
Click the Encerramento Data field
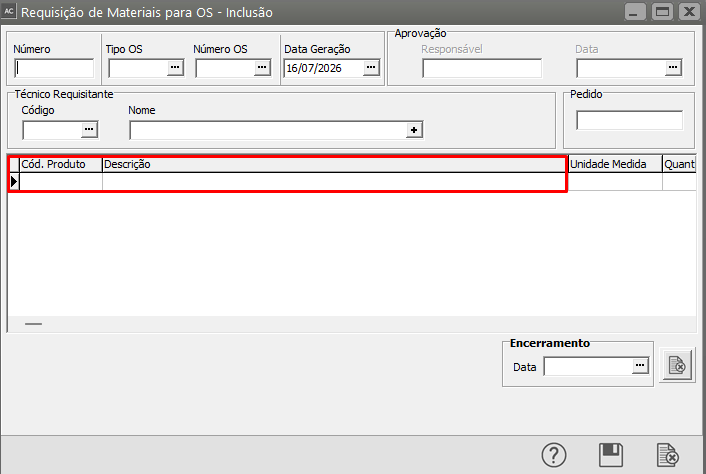pos(588,366)
